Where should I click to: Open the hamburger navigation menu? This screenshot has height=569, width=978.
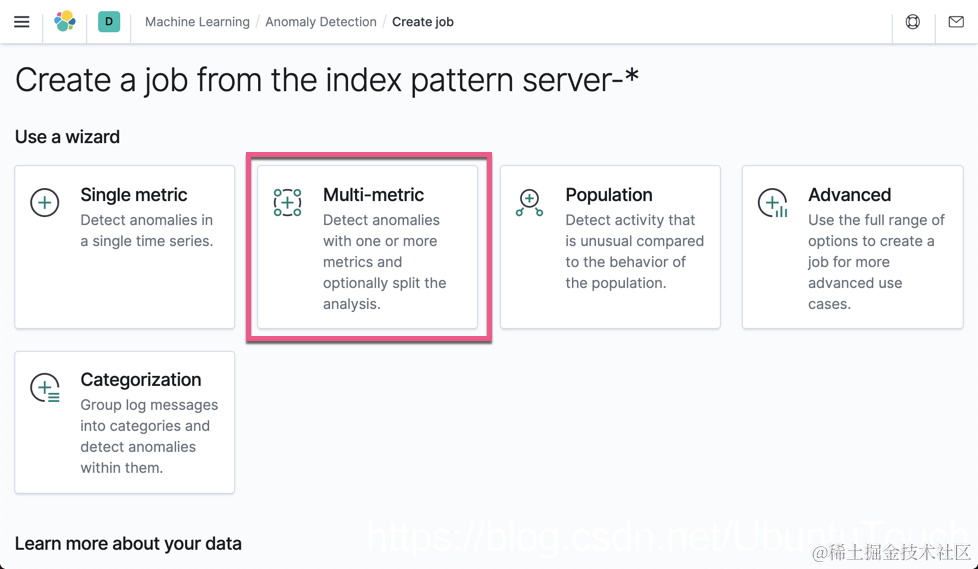[x=21, y=21]
